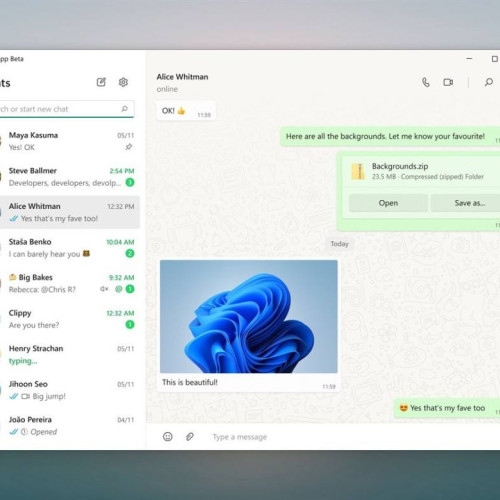Click the 'Here are all the backgrounds' message
Viewport: 500px width, 500px height.
click(x=390, y=136)
